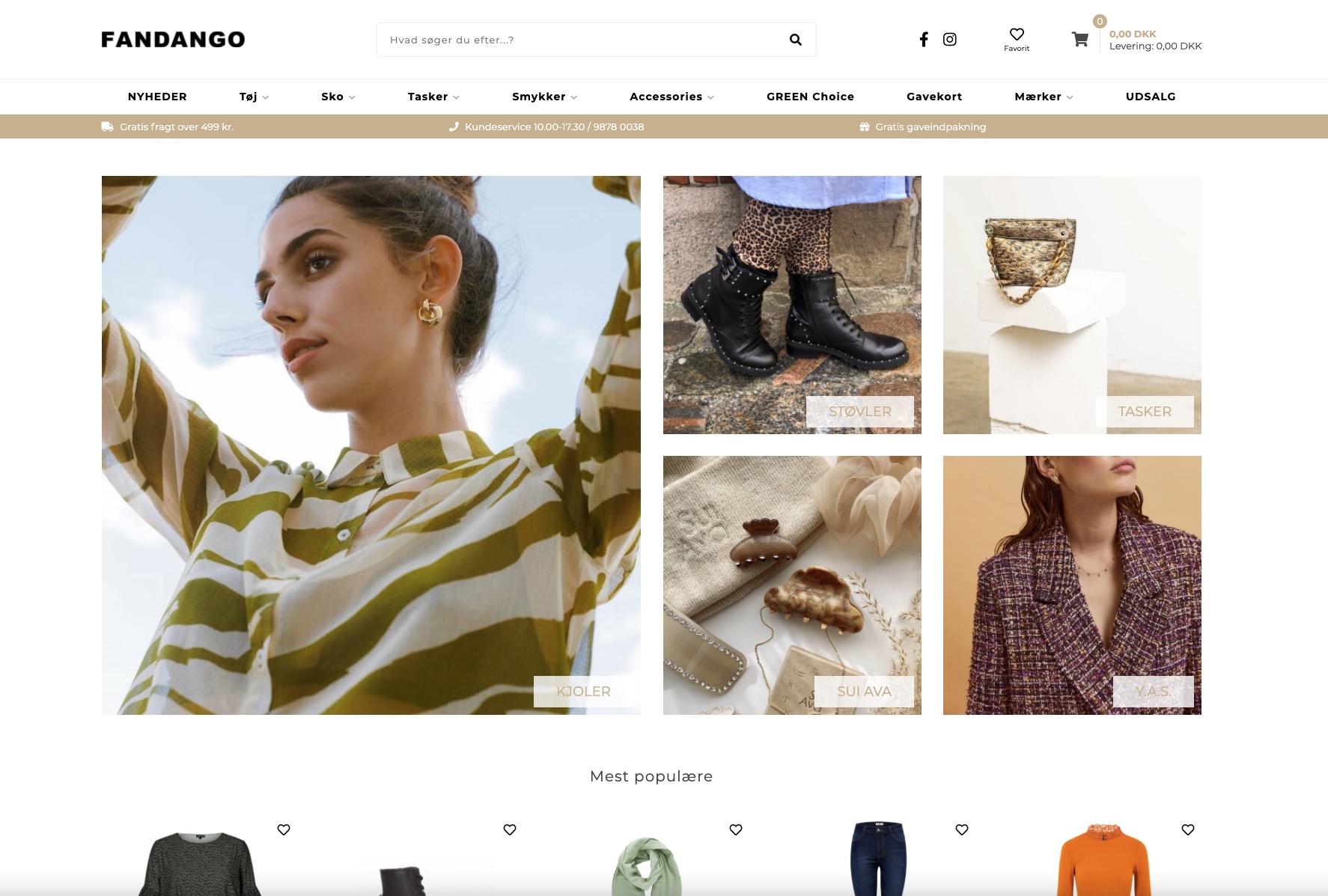Viewport: 1328px width, 896px height.
Task: Open the Favorit heart icon in header
Action: pos(1017,35)
